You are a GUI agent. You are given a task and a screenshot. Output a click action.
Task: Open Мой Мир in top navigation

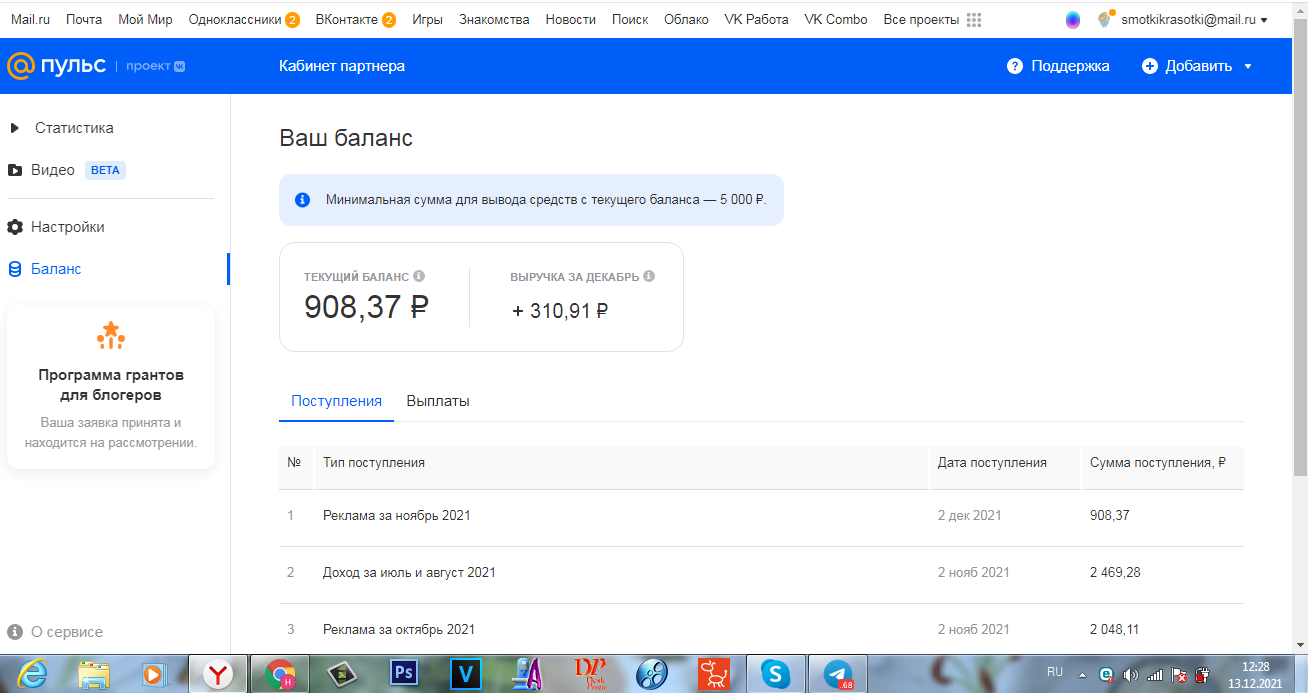145,19
